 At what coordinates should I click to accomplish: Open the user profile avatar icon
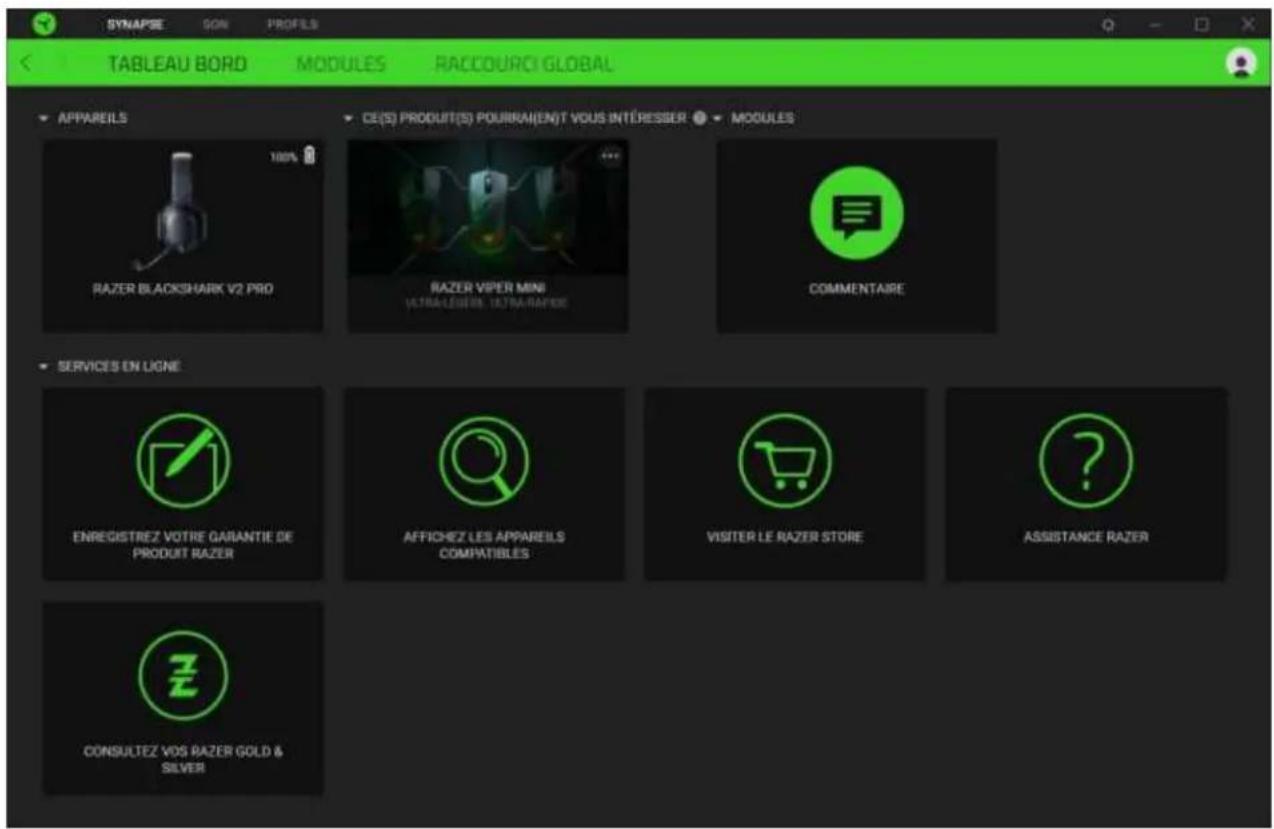tap(1241, 64)
